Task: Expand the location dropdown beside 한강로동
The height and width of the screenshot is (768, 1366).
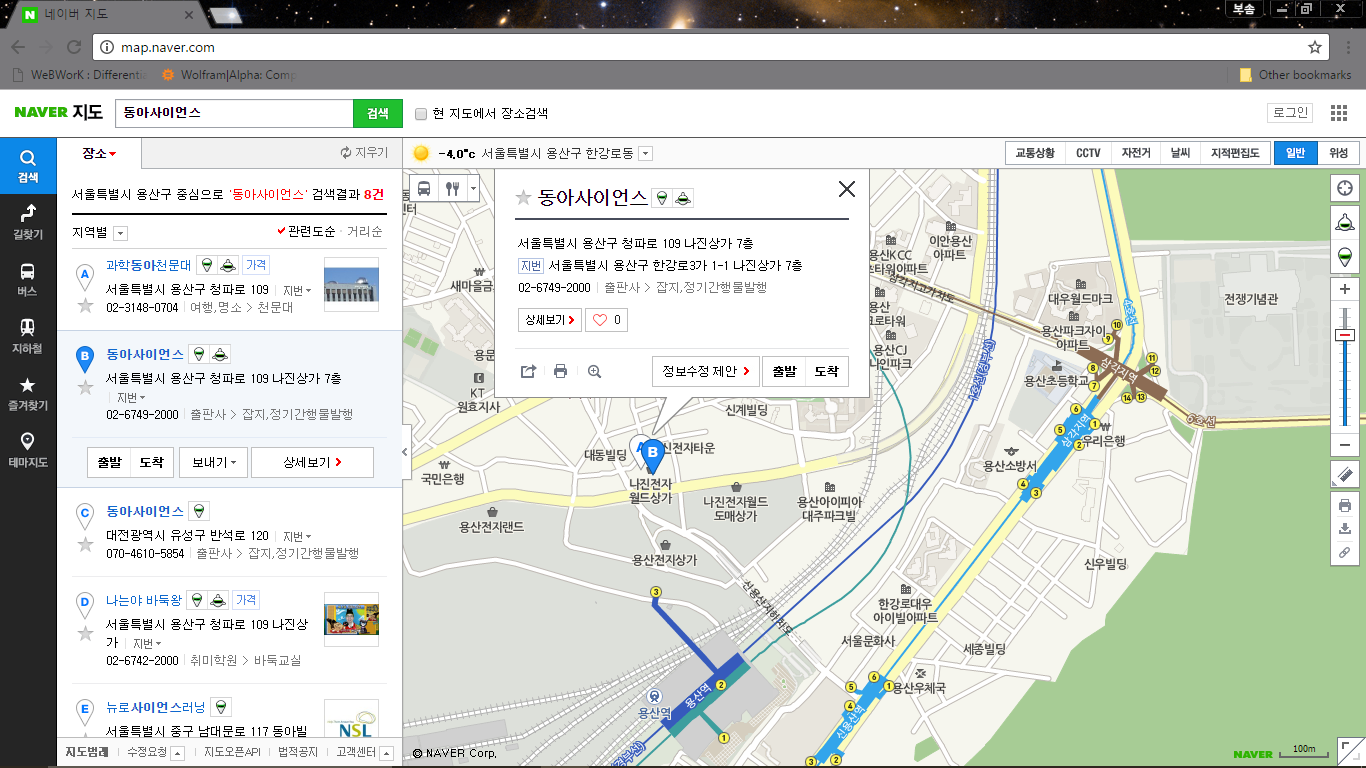Action: (645, 154)
